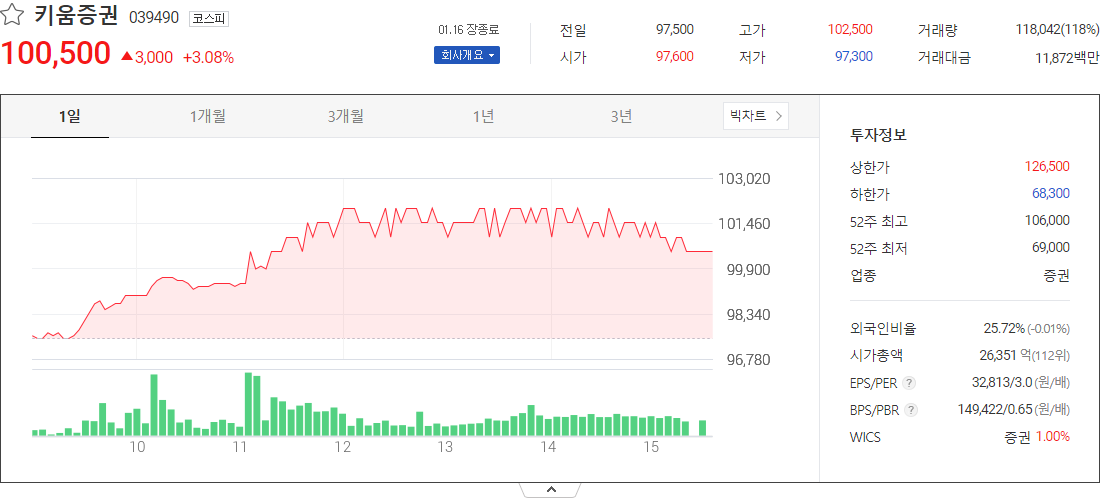Click the 상한가 value 126,500
This screenshot has height=499, width=1100.
[x=1047, y=166]
